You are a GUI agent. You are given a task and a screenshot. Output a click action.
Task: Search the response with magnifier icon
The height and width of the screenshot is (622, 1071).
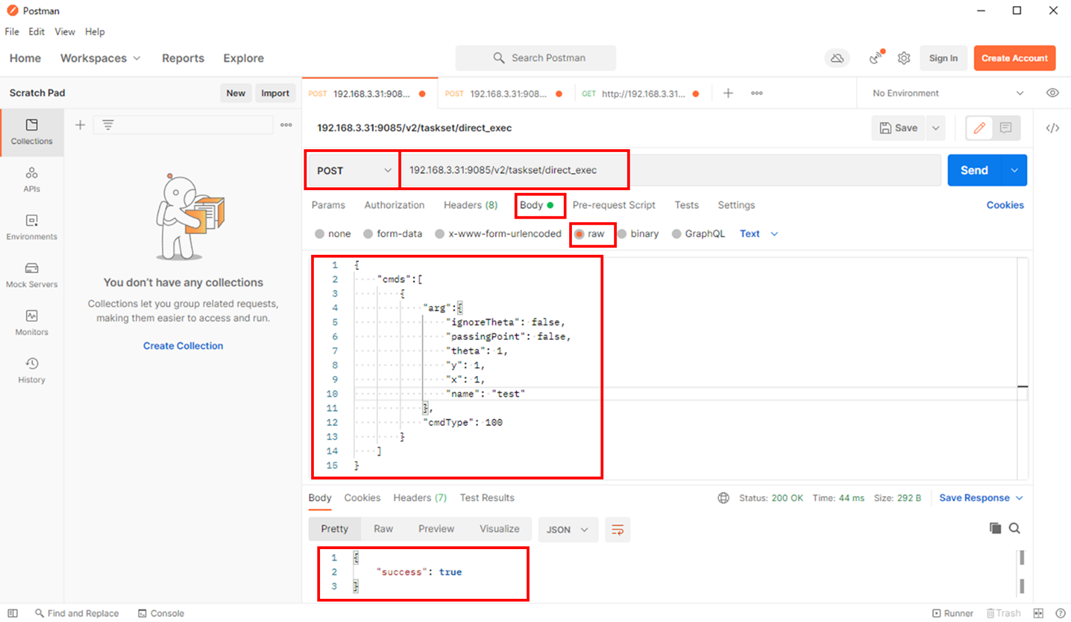tap(1015, 528)
